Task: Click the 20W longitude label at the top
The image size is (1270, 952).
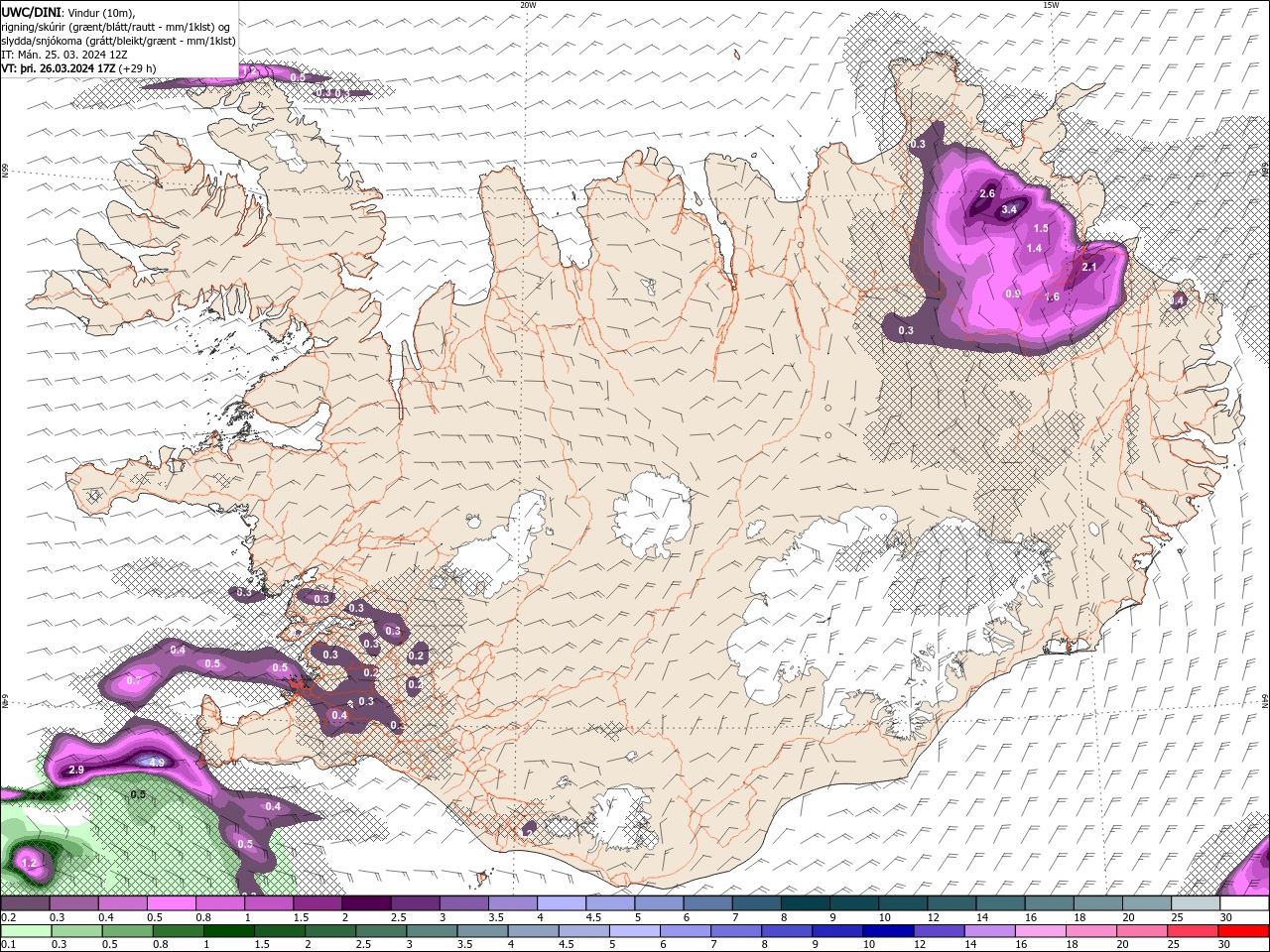Action: (x=528, y=4)
